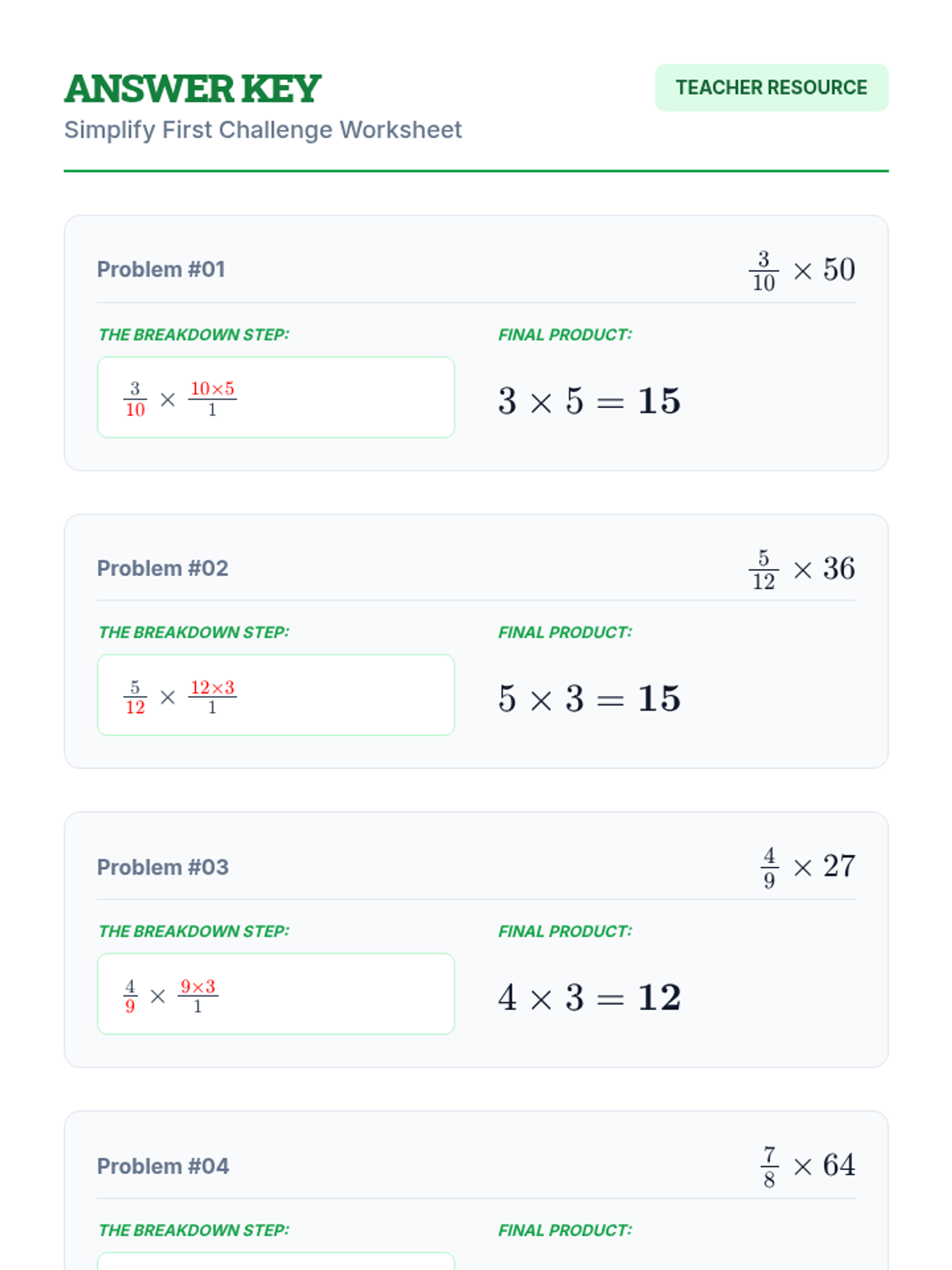Select the 5 × 3 = 15 final product
Screen dimensions: 952x1270
tap(589, 699)
